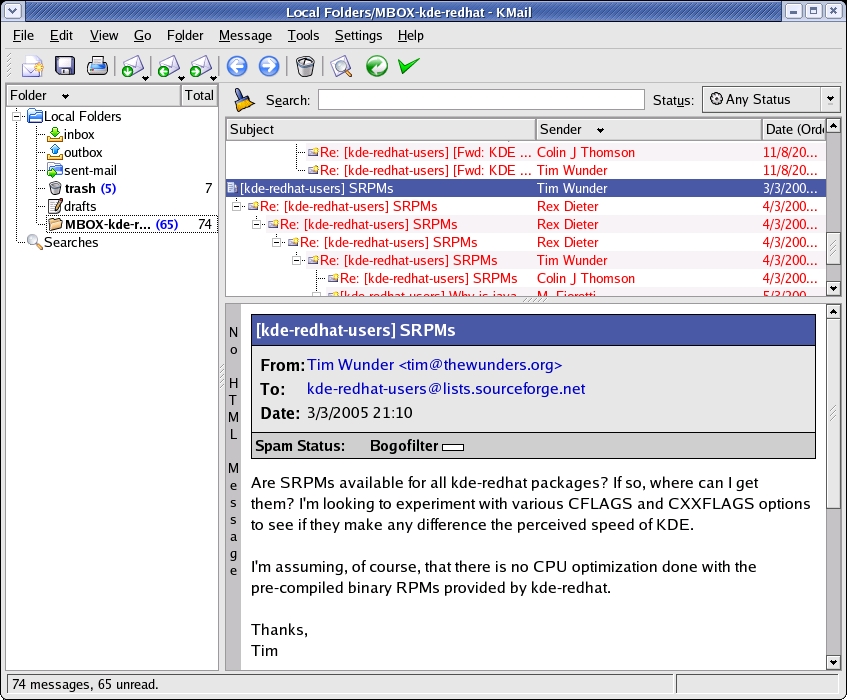Click the green checkmark toolbar icon

(408, 67)
